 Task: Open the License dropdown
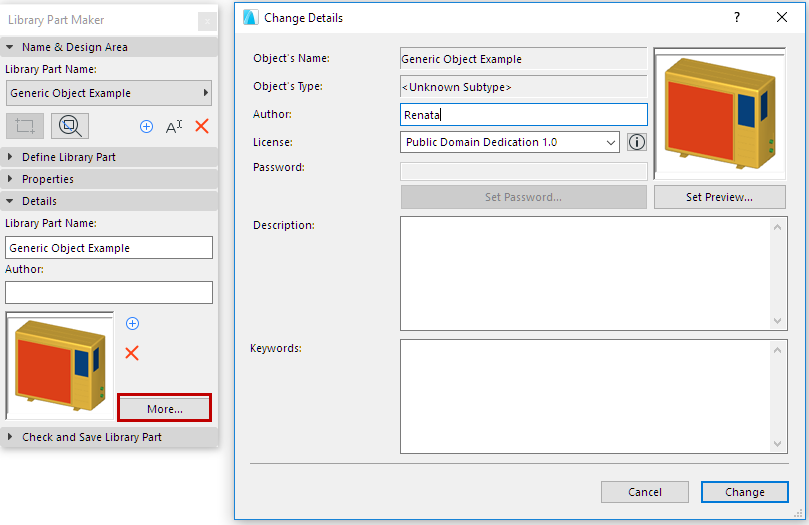[x=510, y=142]
